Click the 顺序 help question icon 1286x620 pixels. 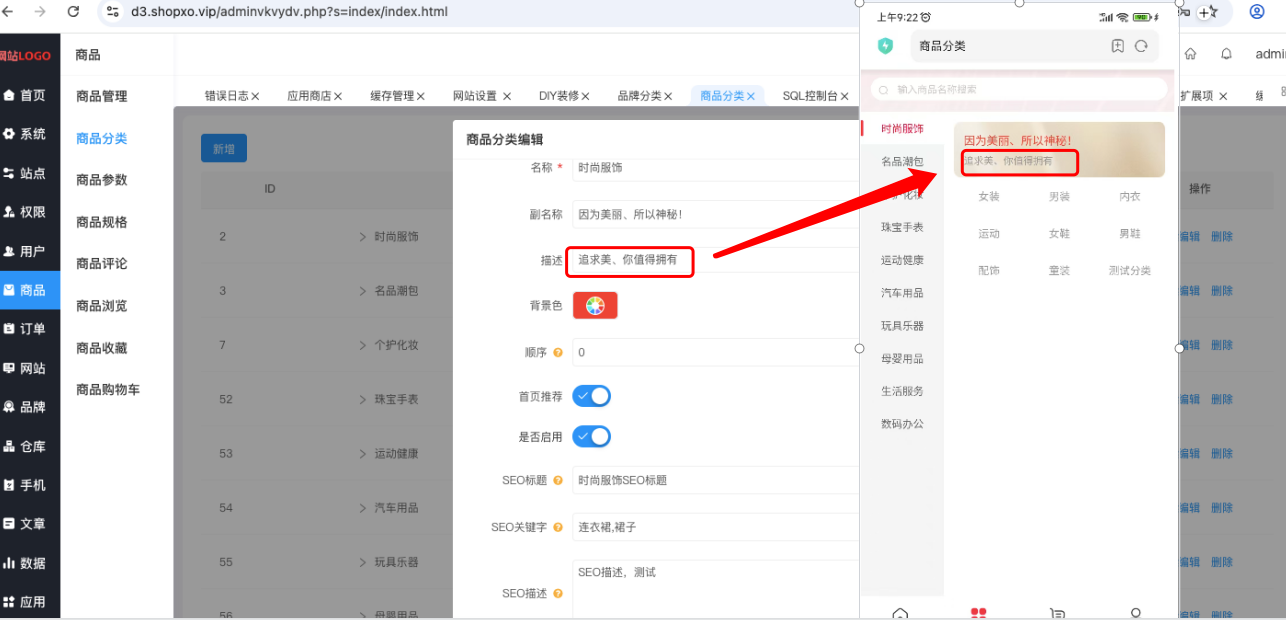coord(557,353)
